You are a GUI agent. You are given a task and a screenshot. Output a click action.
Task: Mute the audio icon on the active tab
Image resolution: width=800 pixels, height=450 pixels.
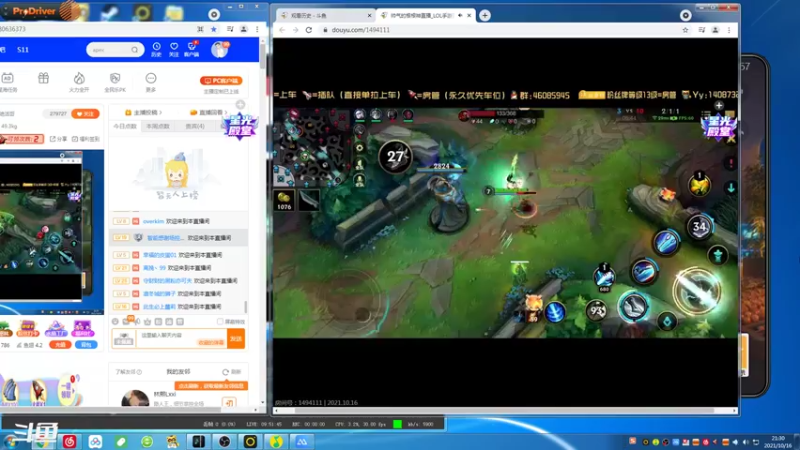[x=460, y=15]
